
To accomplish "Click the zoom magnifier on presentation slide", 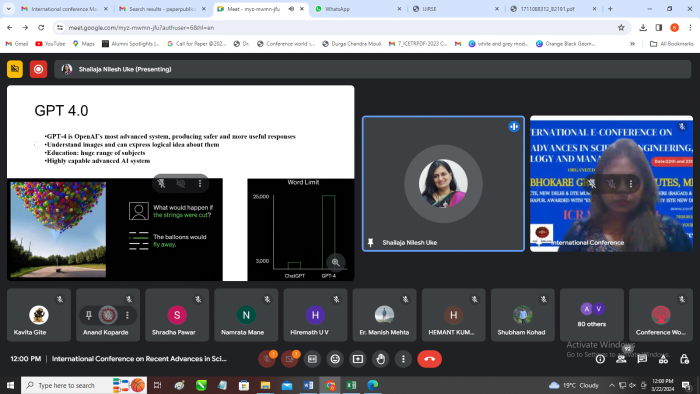I will (x=335, y=262).
